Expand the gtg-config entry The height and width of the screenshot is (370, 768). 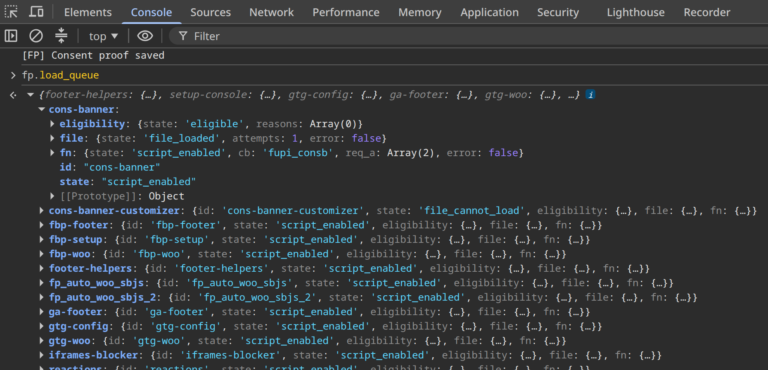[x=42, y=326]
